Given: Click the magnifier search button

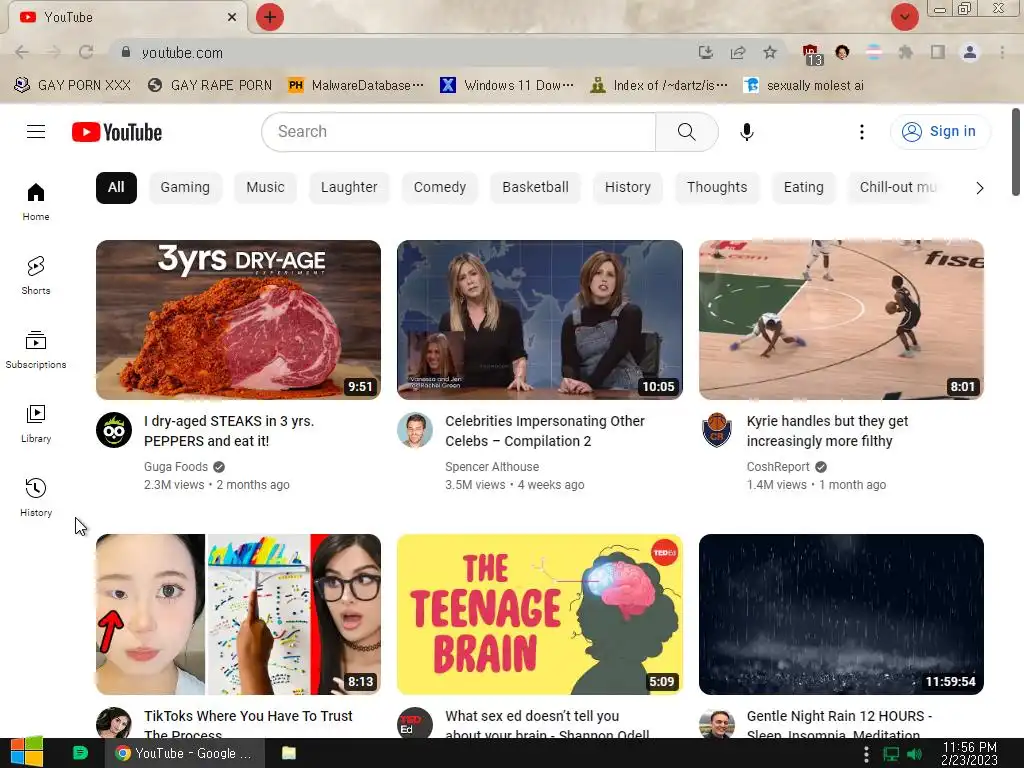Looking at the screenshot, I should [686, 132].
